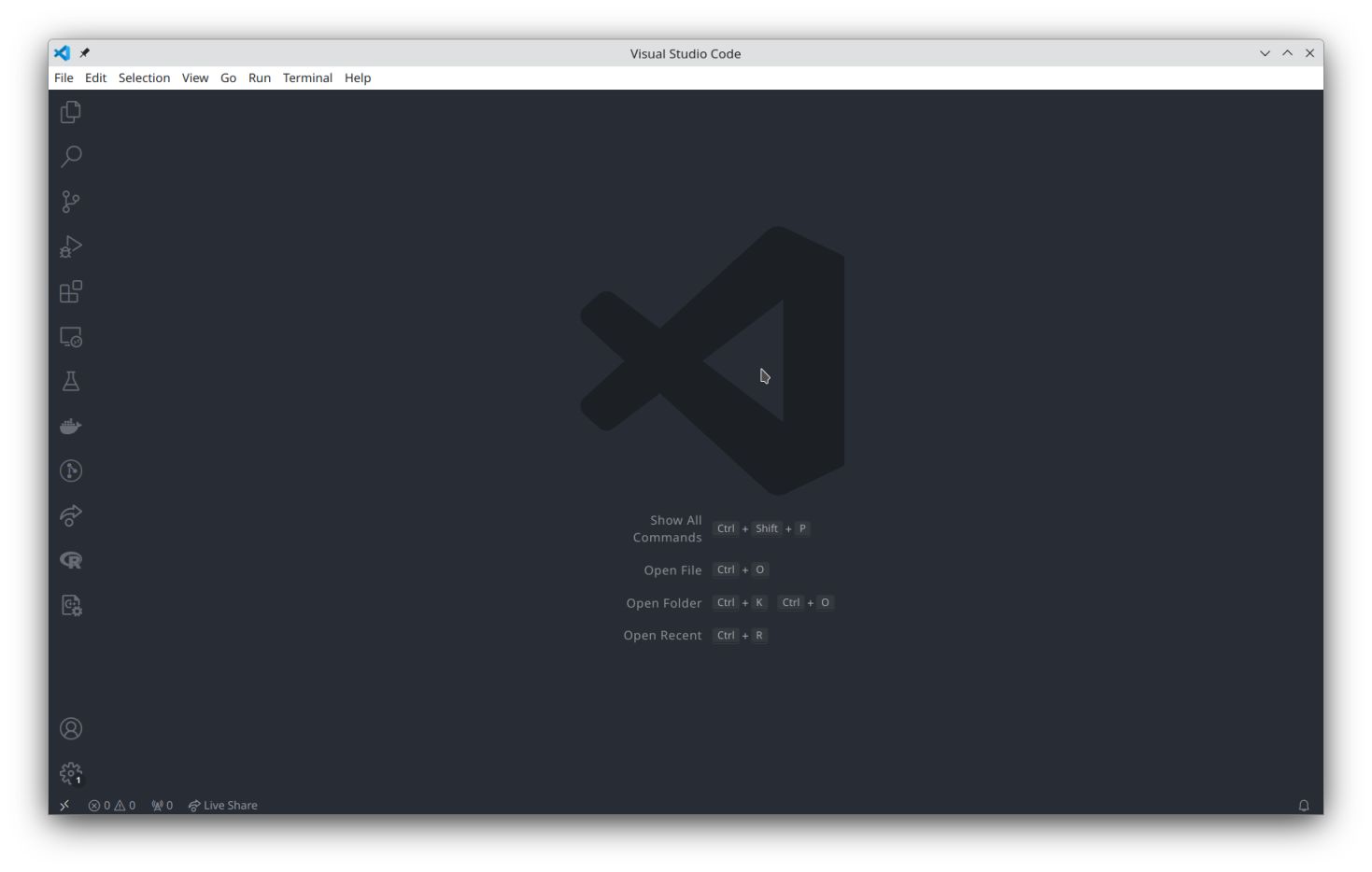This screenshot has height=872, width=1372.
Task: Open the Help menu
Action: click(x=358, y=77)
